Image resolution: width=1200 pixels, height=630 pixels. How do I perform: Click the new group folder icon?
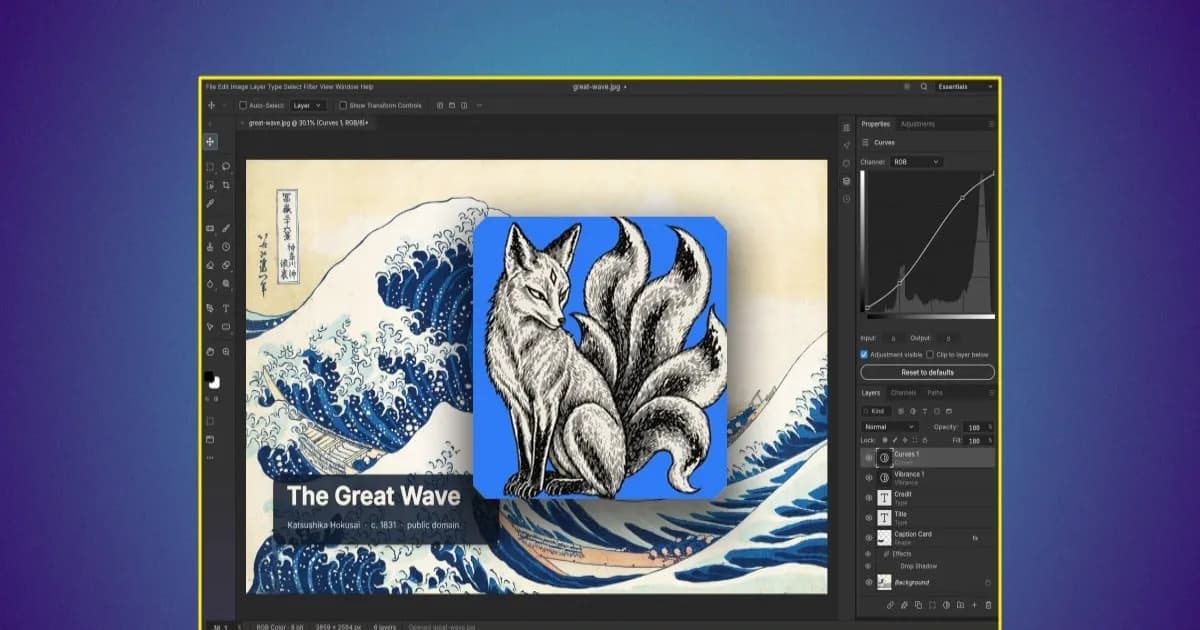click(960, 605)
